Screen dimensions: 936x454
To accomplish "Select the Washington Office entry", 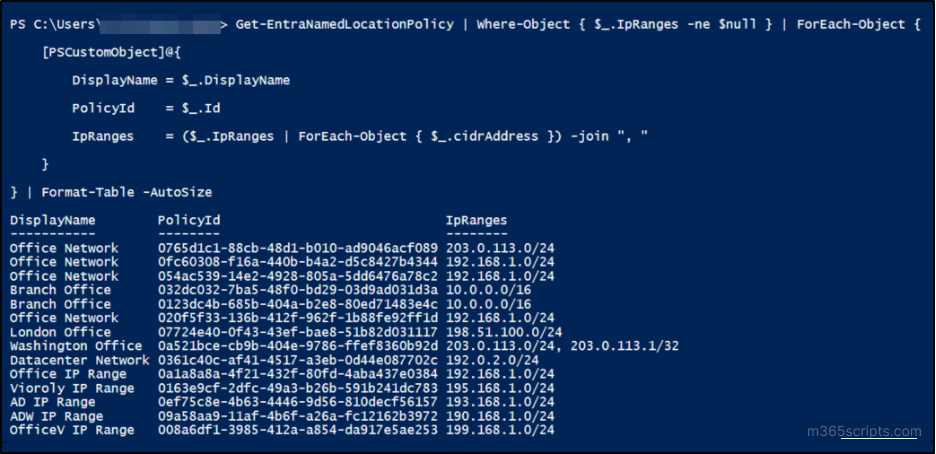I will 77,346.
